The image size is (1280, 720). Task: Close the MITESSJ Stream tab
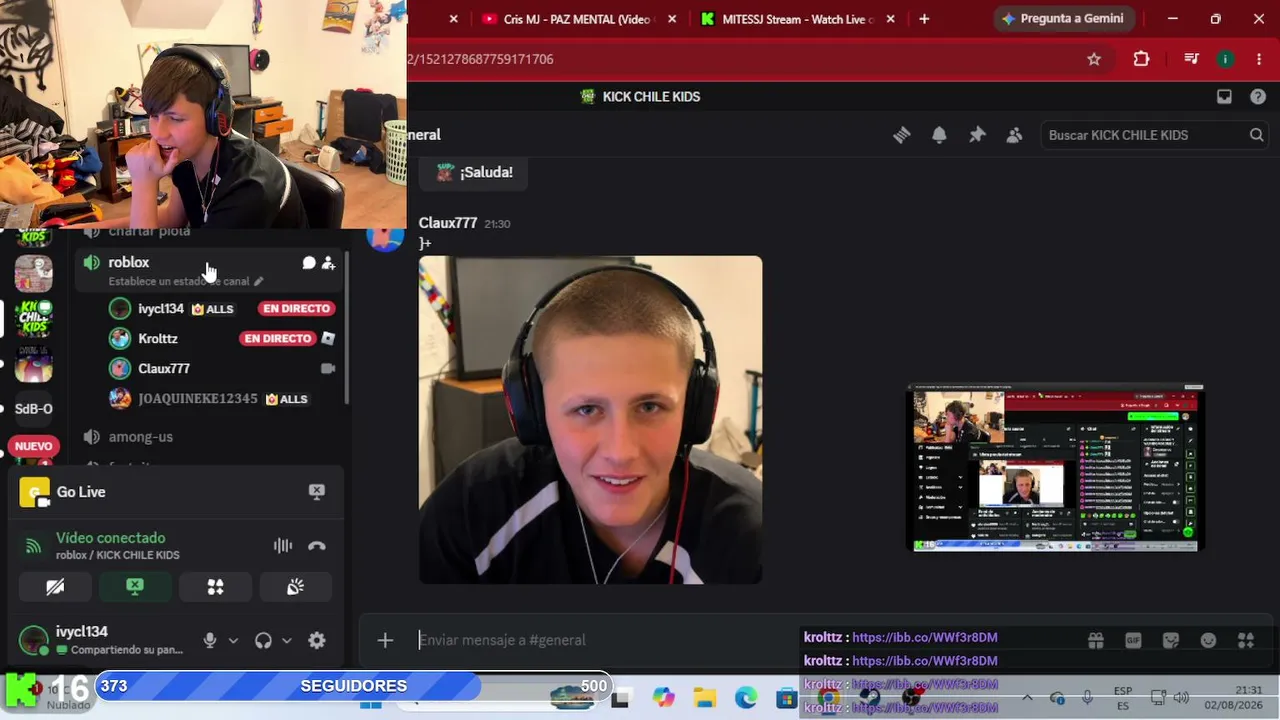pyautogui.click(x=893, y=19)
